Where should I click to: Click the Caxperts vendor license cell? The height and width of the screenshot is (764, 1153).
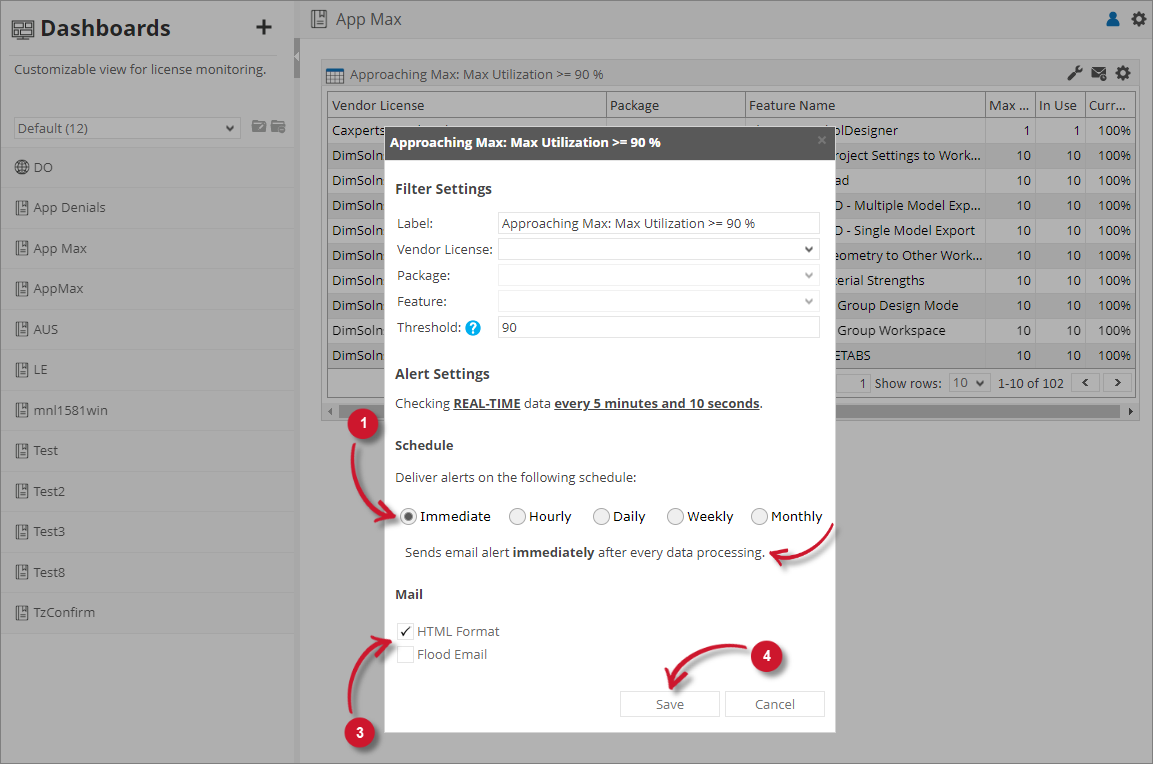(357, 130)
